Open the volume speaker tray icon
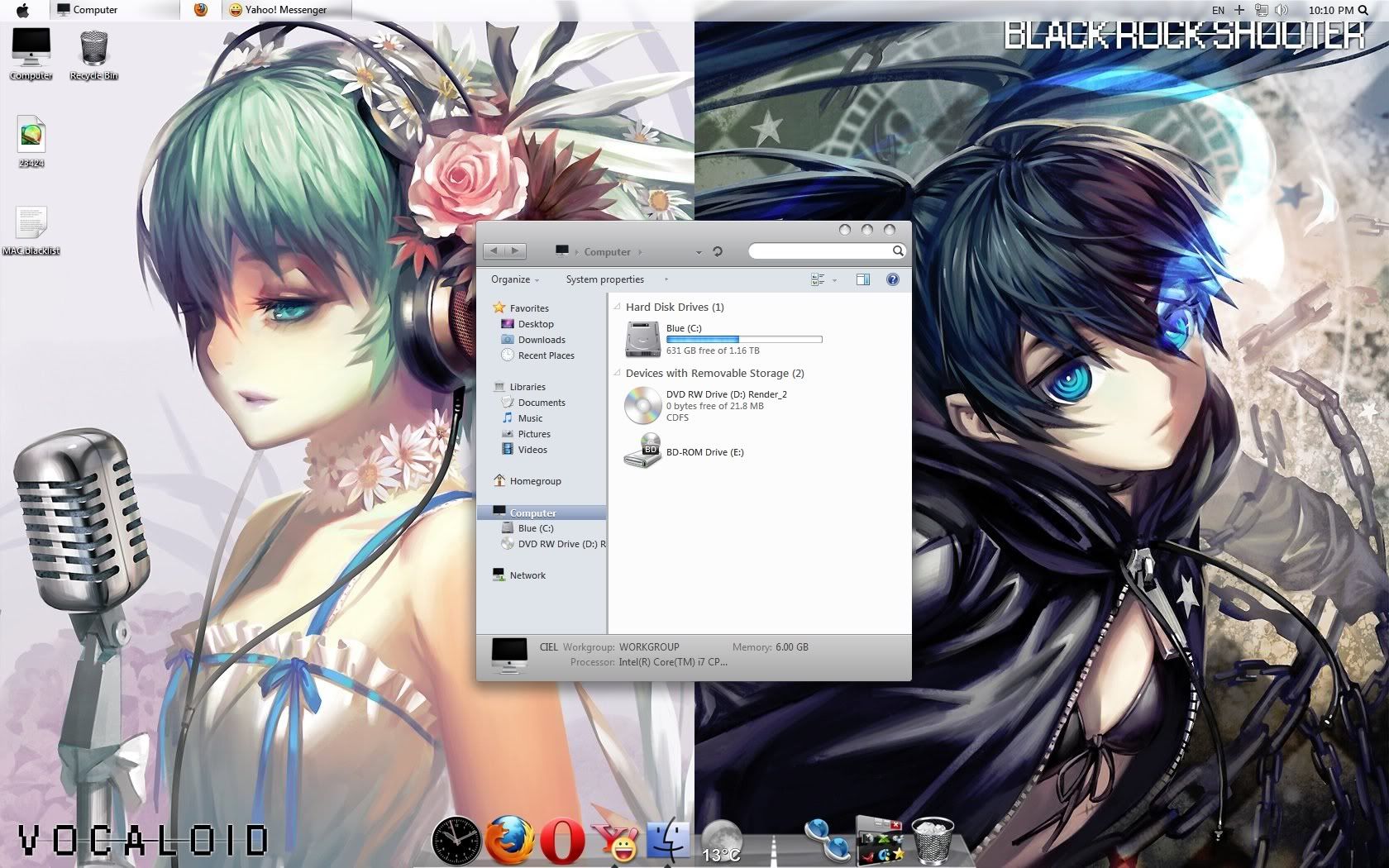The height and width of the screenshot is (868, 1389). 1282,10
